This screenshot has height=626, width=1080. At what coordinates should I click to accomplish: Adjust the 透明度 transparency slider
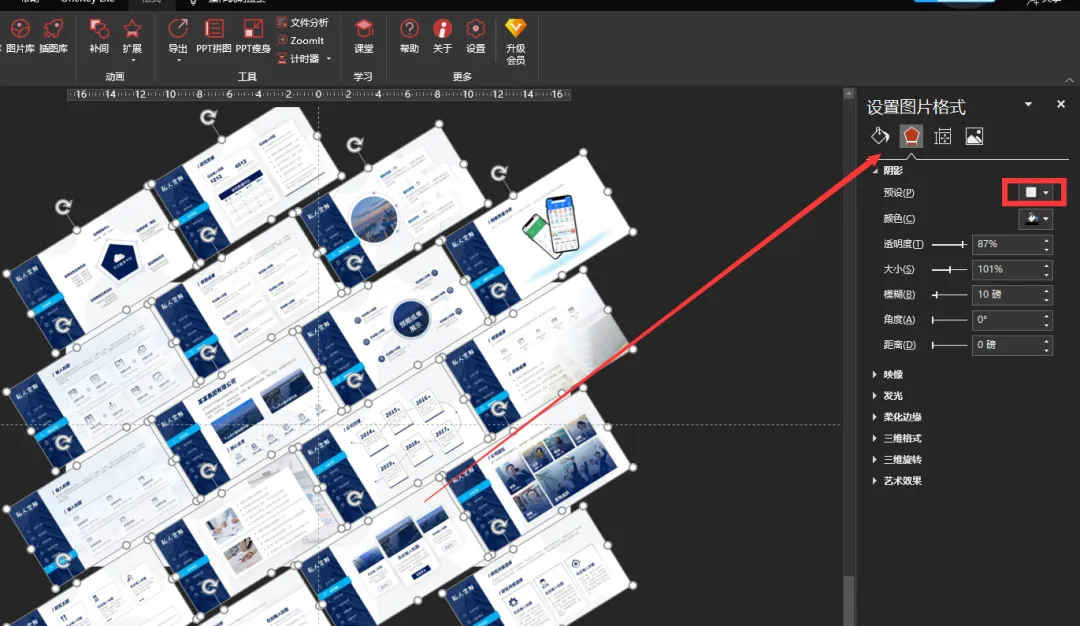coord(950,244)
